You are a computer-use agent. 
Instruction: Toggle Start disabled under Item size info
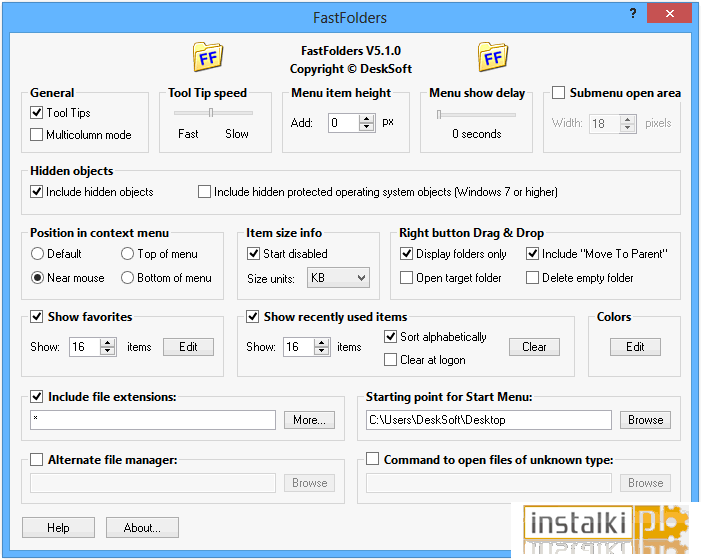[253, 254]
